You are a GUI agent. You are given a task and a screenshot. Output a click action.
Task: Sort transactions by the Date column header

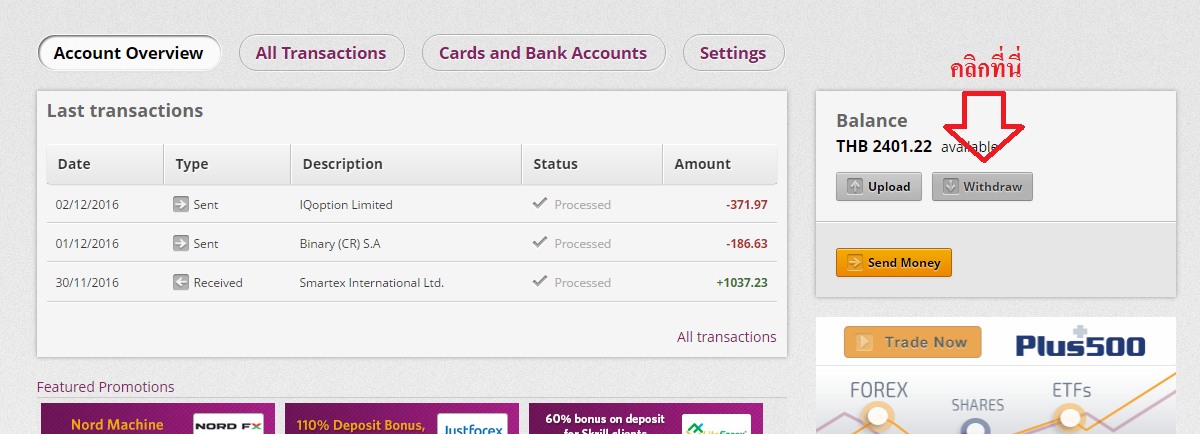[x=75, y=164]
